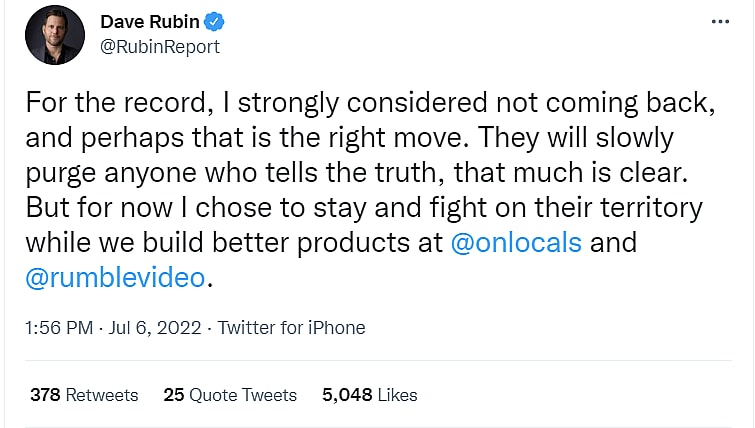Click the 25 quote count number
This screenshot has width=755, height=428.
tap(174, 395)
